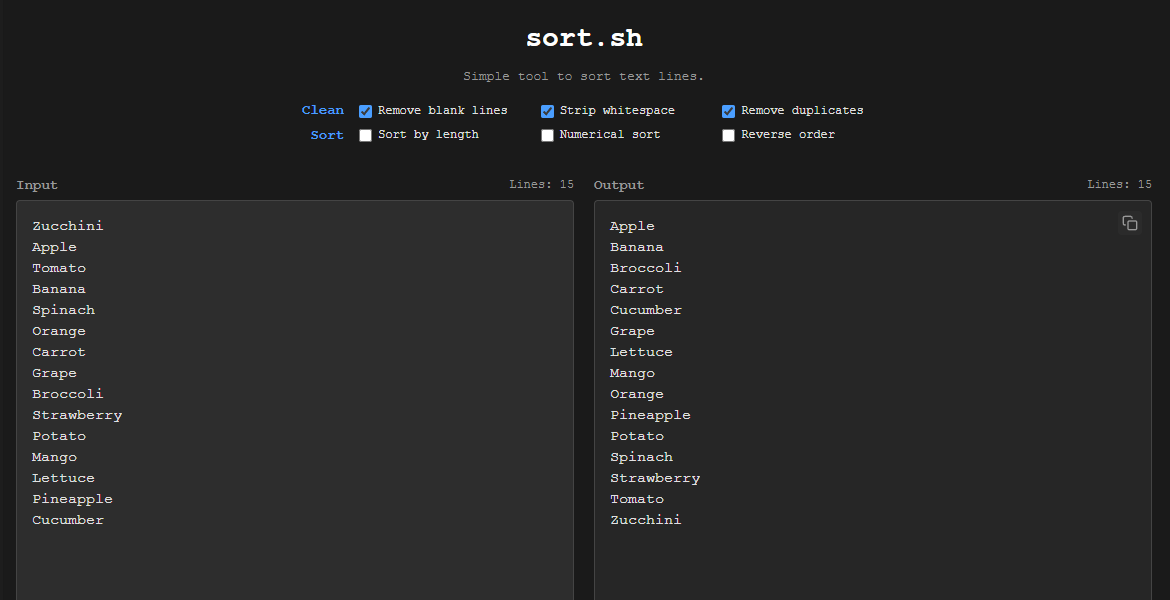Image resolution: width=1170 pixels, height=600 pixels.
Task: Select 'Orange' in the Output box
Action: 636,394
